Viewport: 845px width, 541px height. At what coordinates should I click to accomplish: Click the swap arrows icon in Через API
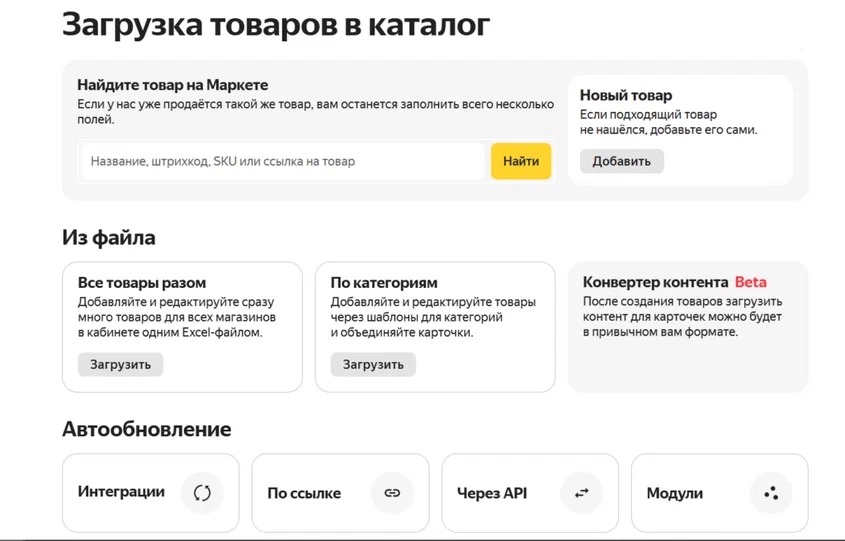581,493
